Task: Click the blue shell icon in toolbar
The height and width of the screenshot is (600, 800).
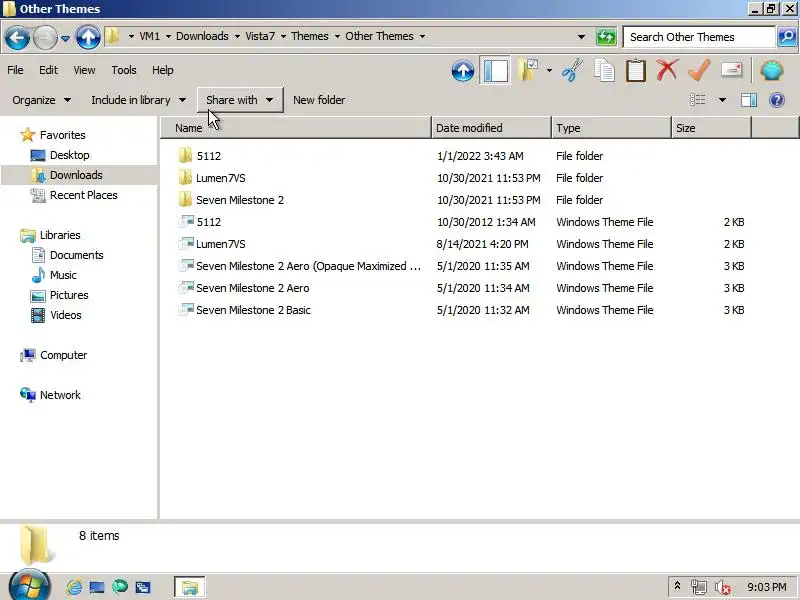Action: [x=771, y=70]
